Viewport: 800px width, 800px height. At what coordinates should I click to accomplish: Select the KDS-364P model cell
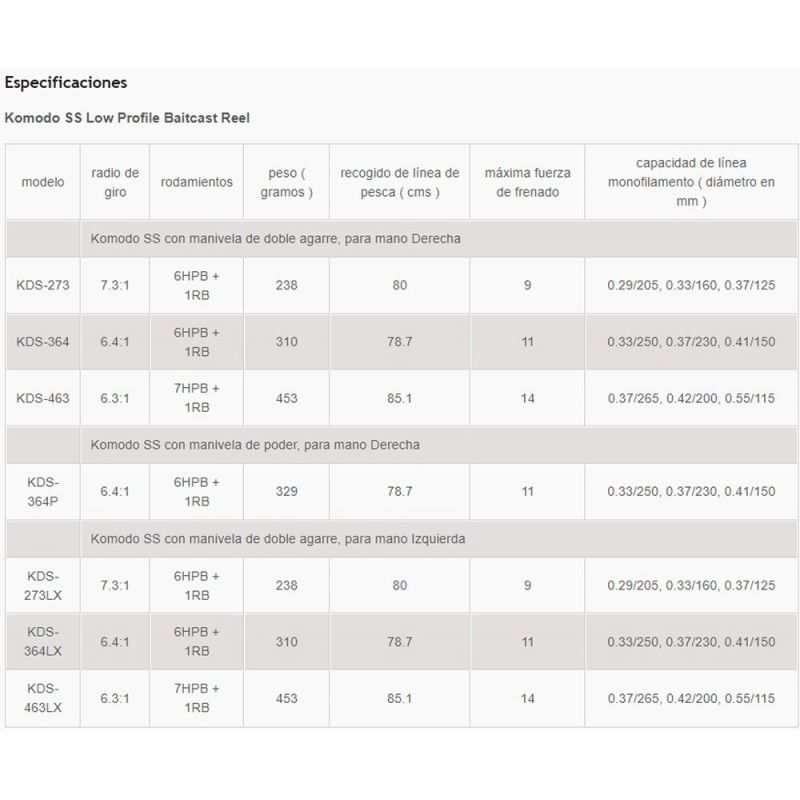point(43,491)
